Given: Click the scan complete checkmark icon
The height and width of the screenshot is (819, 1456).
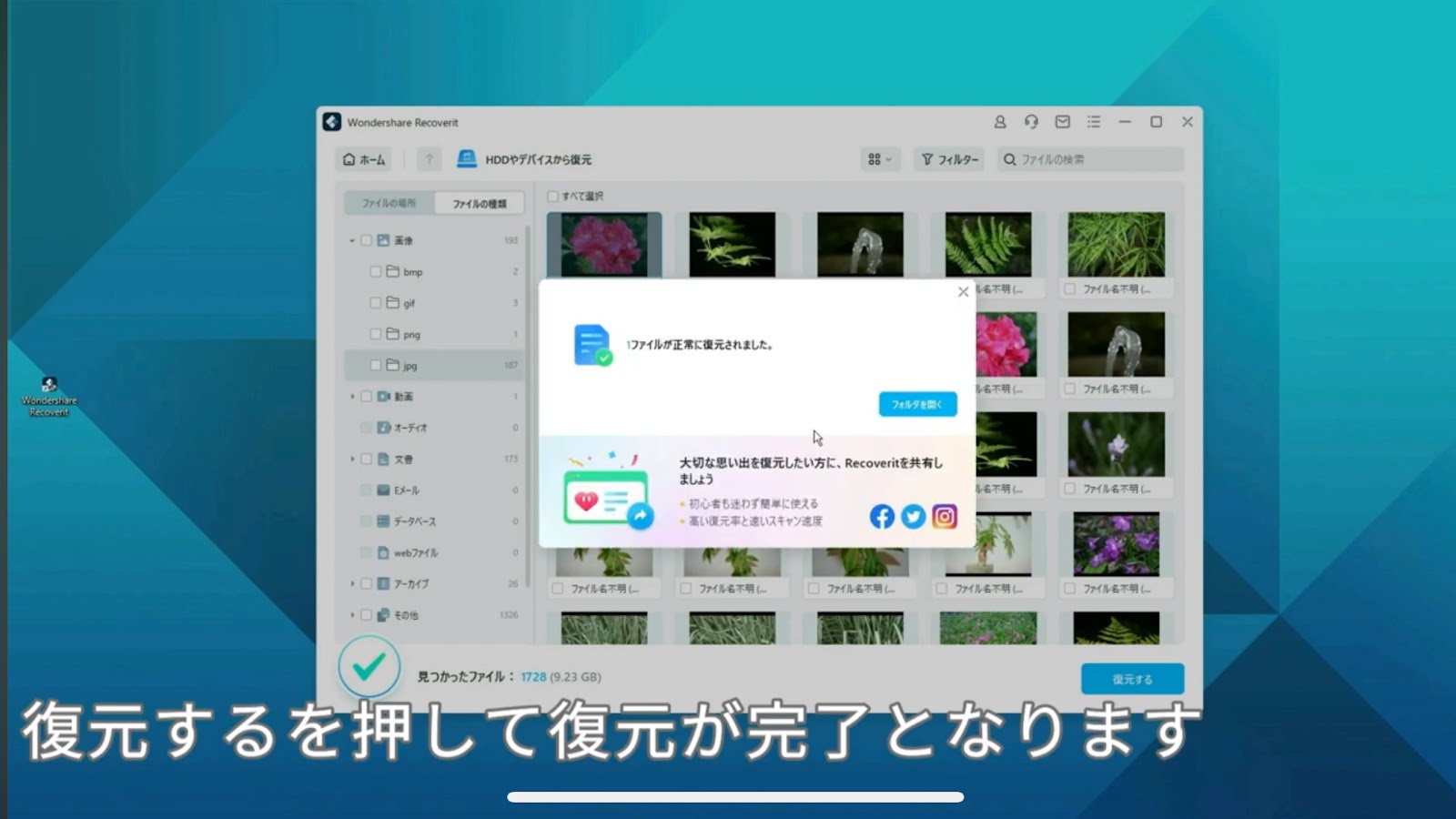Looking at the screenshot, I should click(x=369, y=668).
